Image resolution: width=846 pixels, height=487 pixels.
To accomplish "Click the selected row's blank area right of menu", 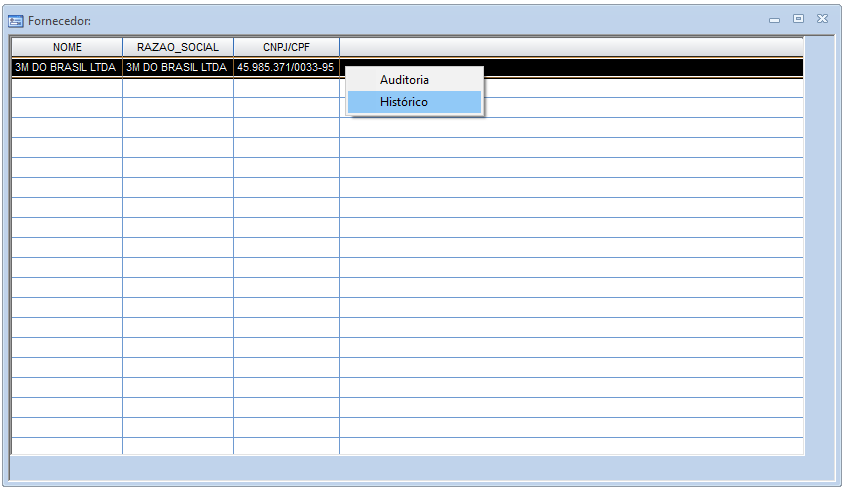I will (x=640, y=68).
